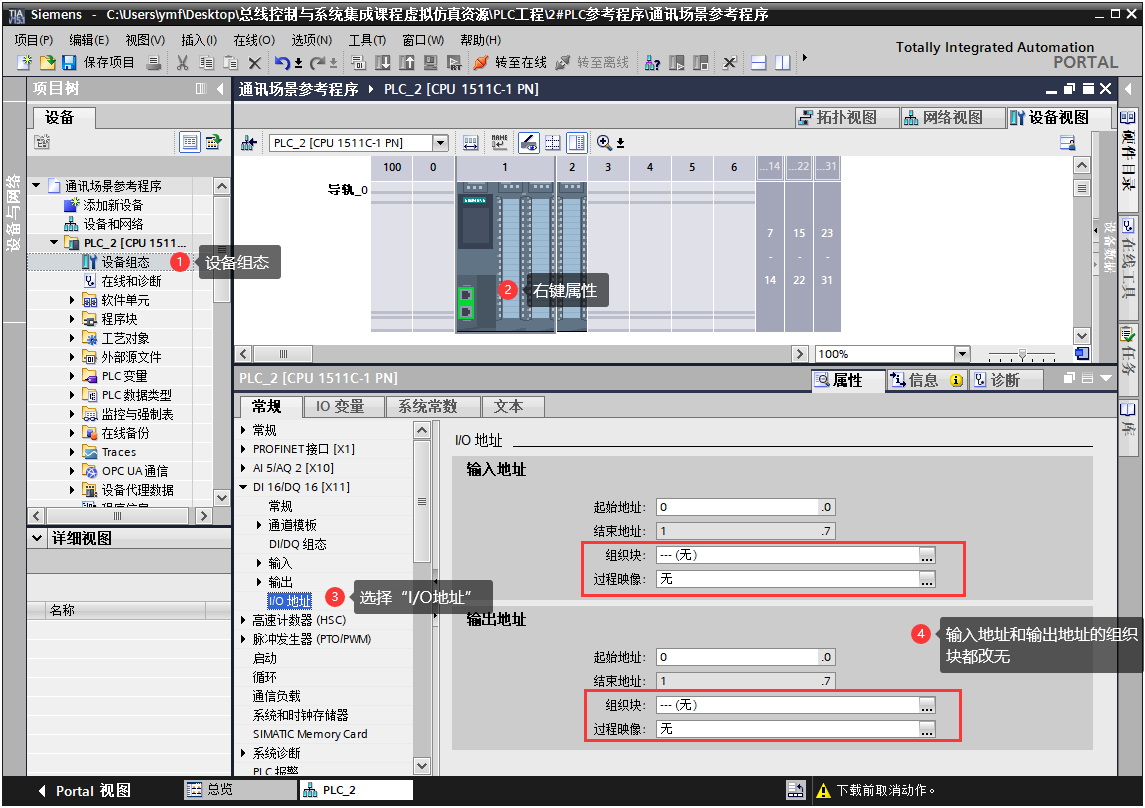This screenshot has width=1145, height=808.
Task: Open the 工具(T) menu
Action: click(x=367, y=40)
